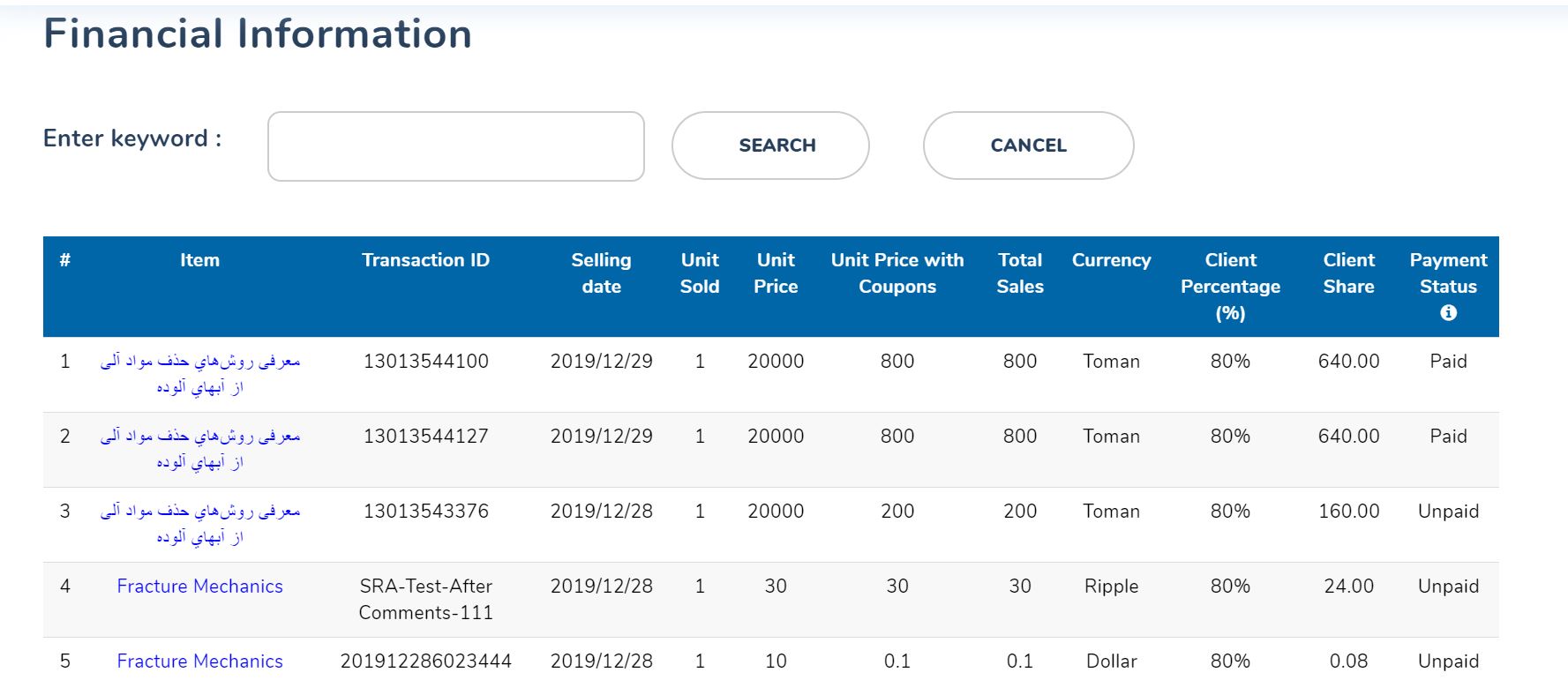Select transaction ID 13013544100
Viewport: 1568px width, 680px height.
click(426, 362)
